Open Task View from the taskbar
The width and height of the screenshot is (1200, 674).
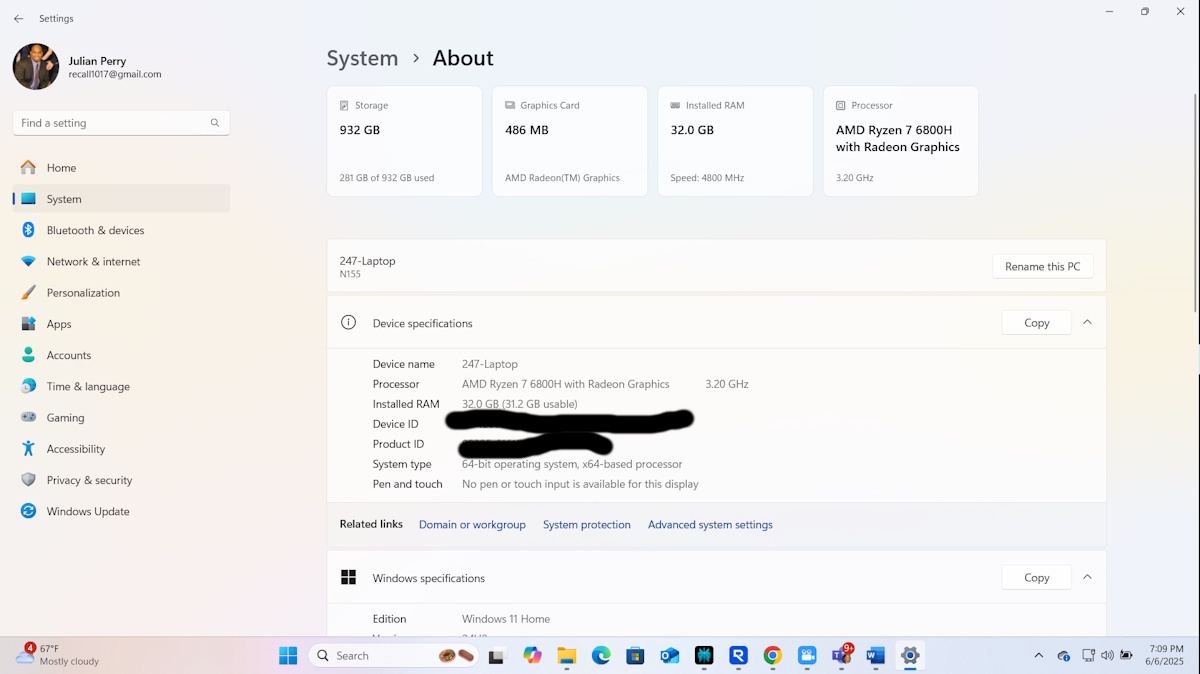[496, 656]
